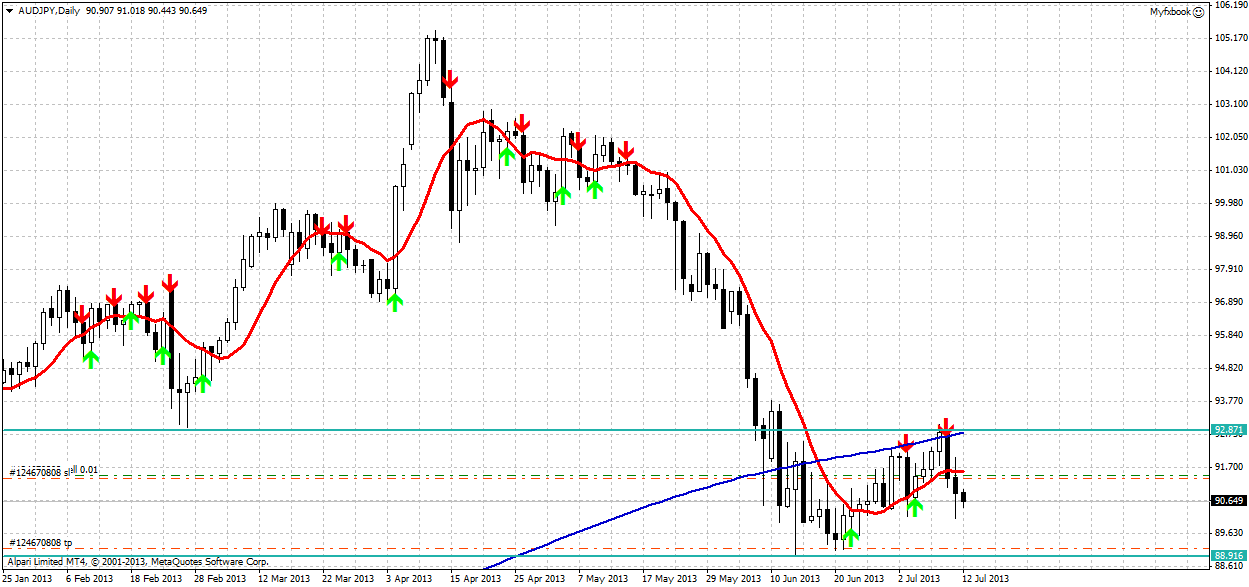This screenshot has width=1249, height=587.
Task: Click the 15 Apr 2013 date label
Action: pos(475,579)
